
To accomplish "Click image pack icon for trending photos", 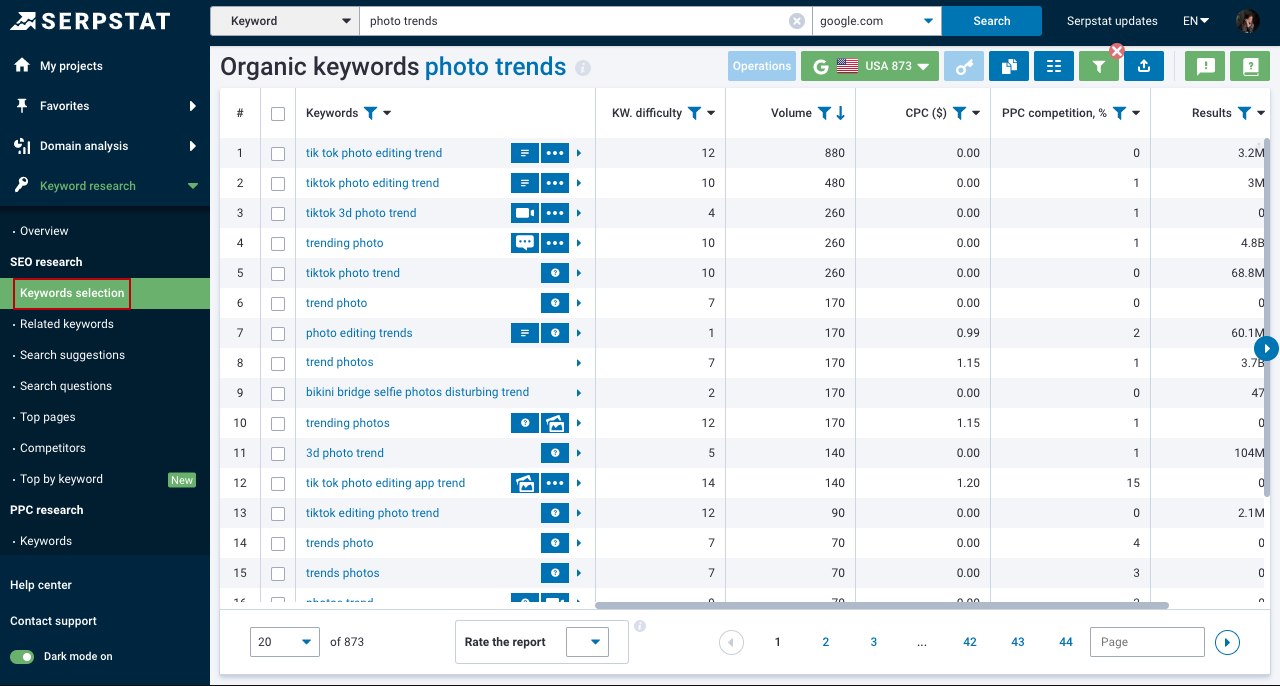I will tap(555, 423).
